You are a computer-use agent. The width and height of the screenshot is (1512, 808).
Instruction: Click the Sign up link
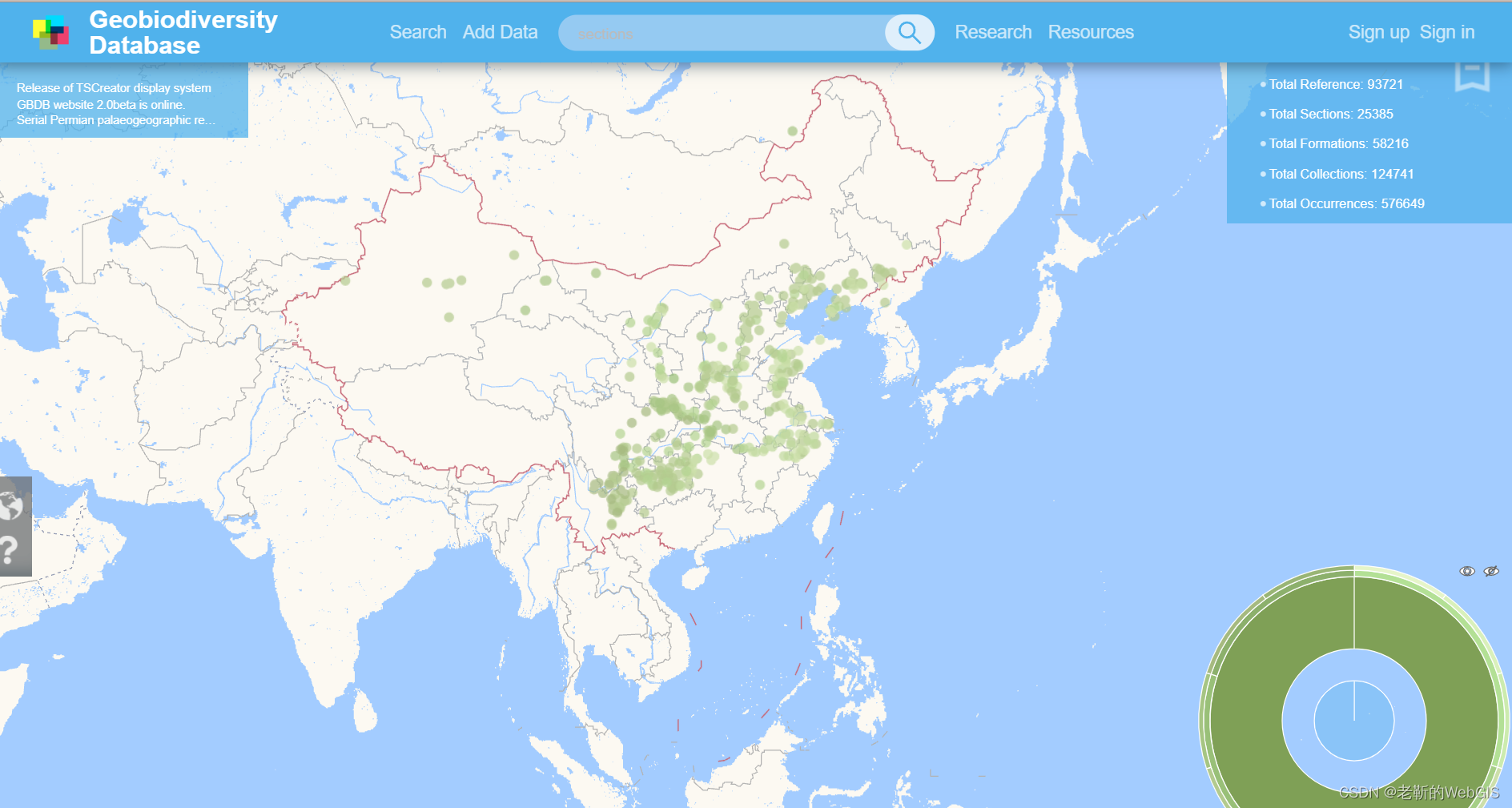[x=1378, y=32]
